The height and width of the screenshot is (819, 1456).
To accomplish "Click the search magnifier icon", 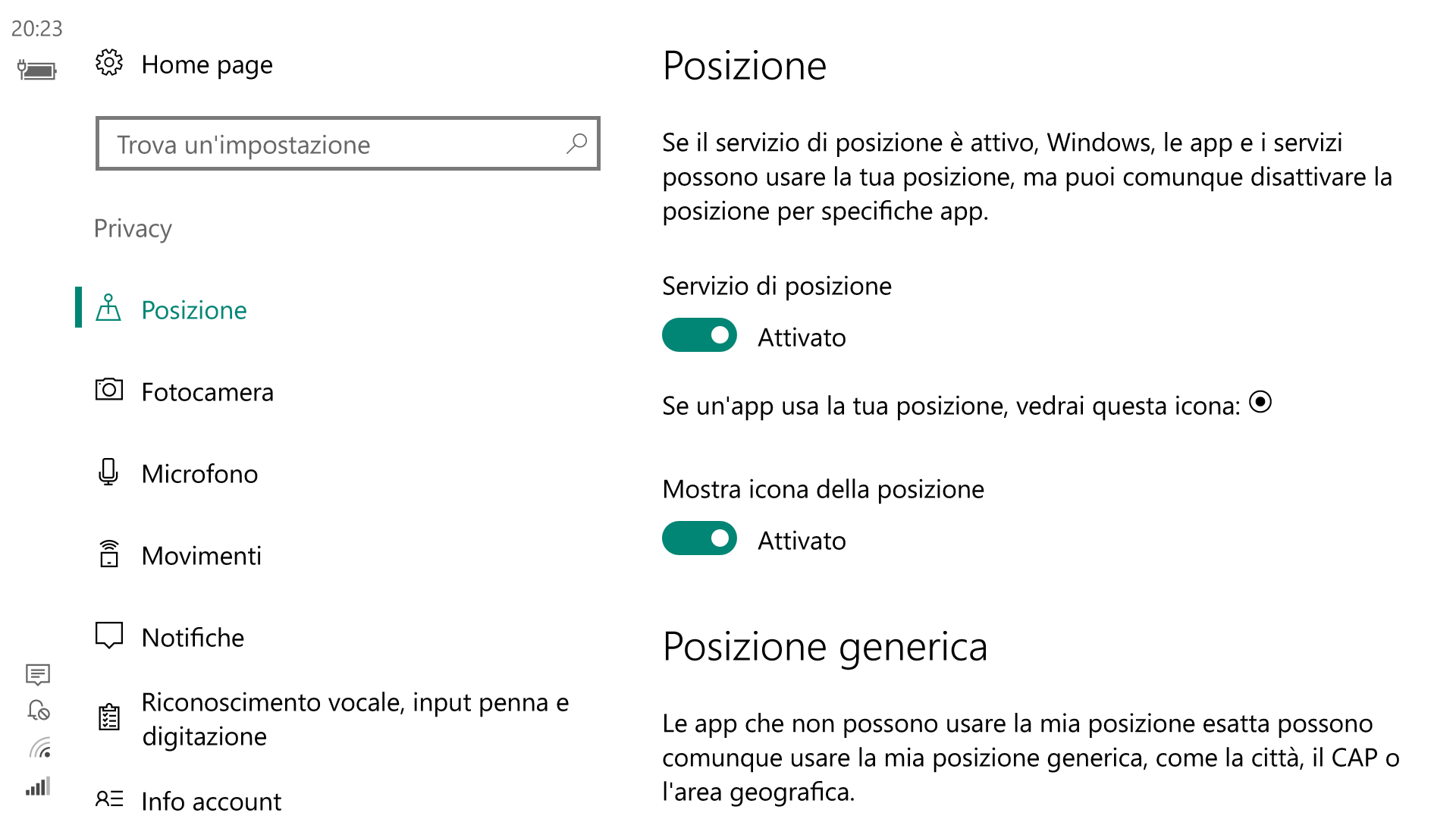I will click(x=576, y=143).
